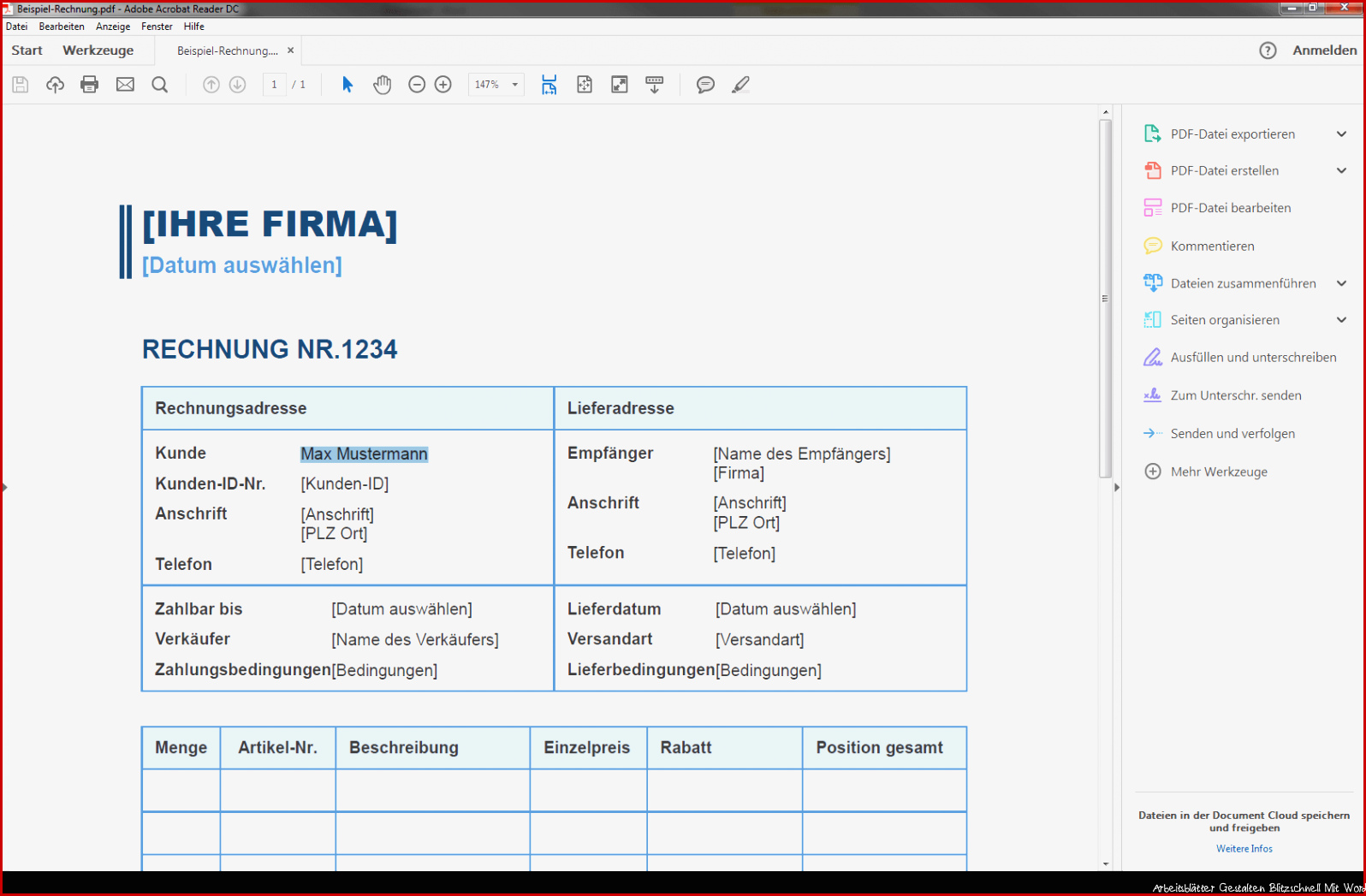Open the Weitere Infos link
Image resolution: width=1366 pixels, height=896 pixels.
[x=1244, y=849]
